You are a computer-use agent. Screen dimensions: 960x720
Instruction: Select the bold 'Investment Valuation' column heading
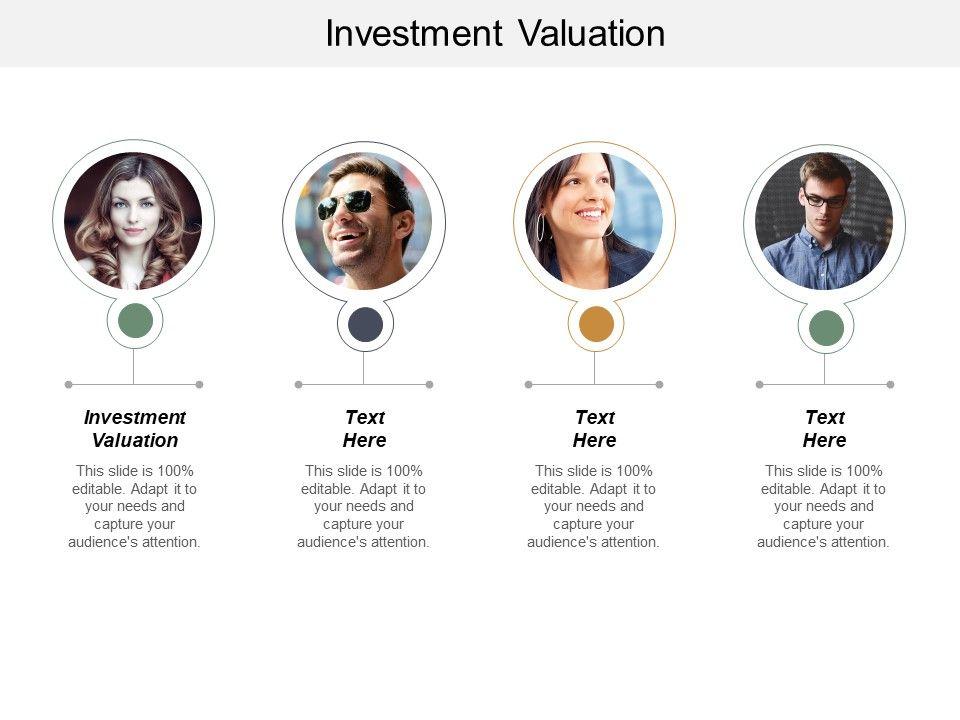[135, 428]
